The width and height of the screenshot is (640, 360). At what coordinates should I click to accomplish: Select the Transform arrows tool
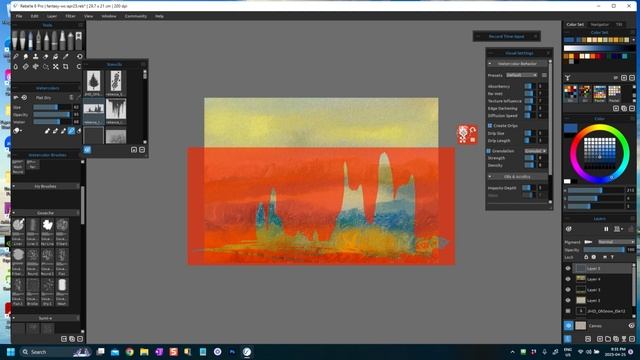pyautogui.click(x=56, y=67)
